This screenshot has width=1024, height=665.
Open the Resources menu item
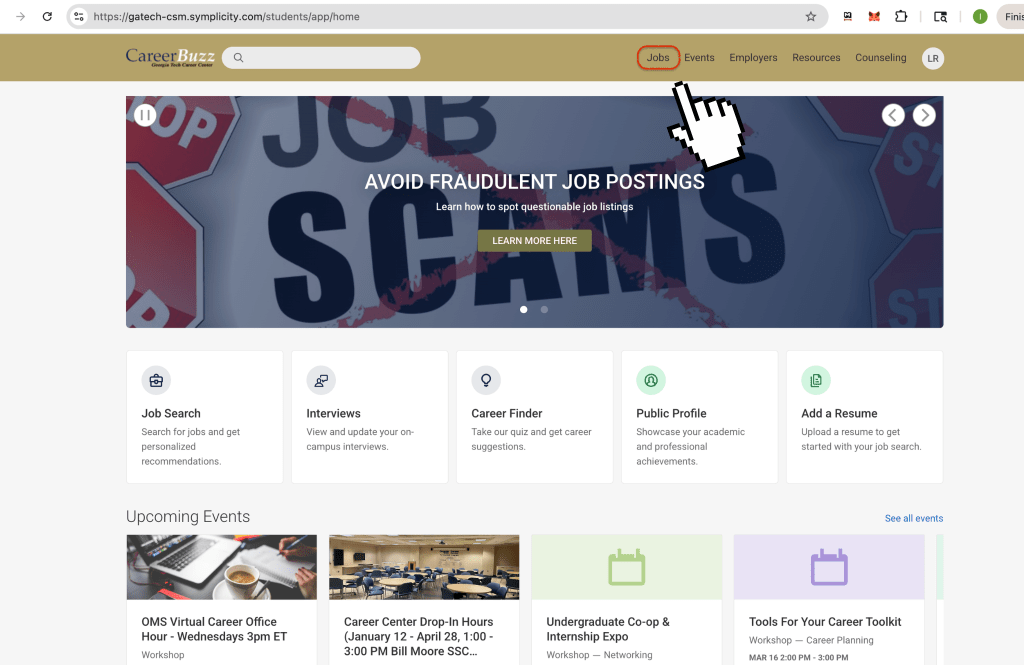click(816, 57)
